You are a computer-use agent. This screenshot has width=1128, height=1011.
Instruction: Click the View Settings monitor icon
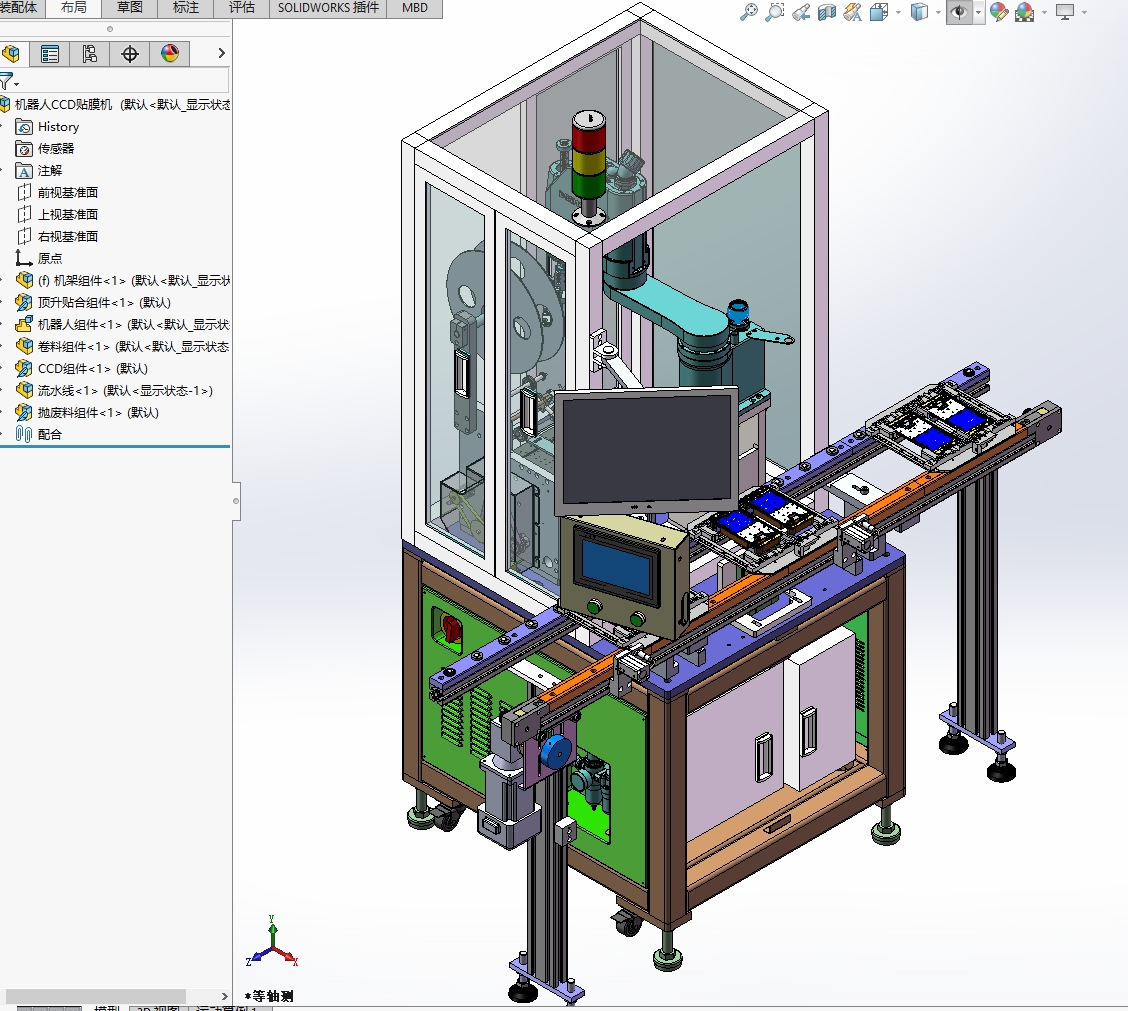(1065, 12)
